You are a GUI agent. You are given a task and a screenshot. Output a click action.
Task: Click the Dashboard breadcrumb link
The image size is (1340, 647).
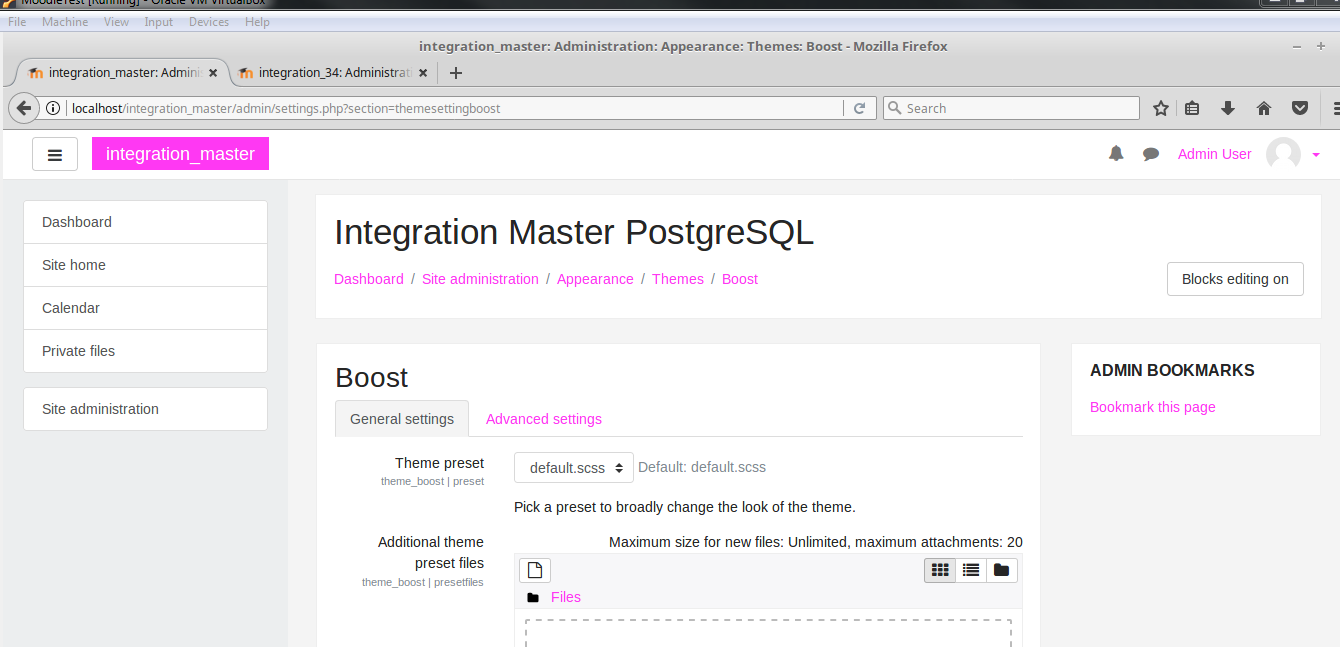click(x=369, y=279)
